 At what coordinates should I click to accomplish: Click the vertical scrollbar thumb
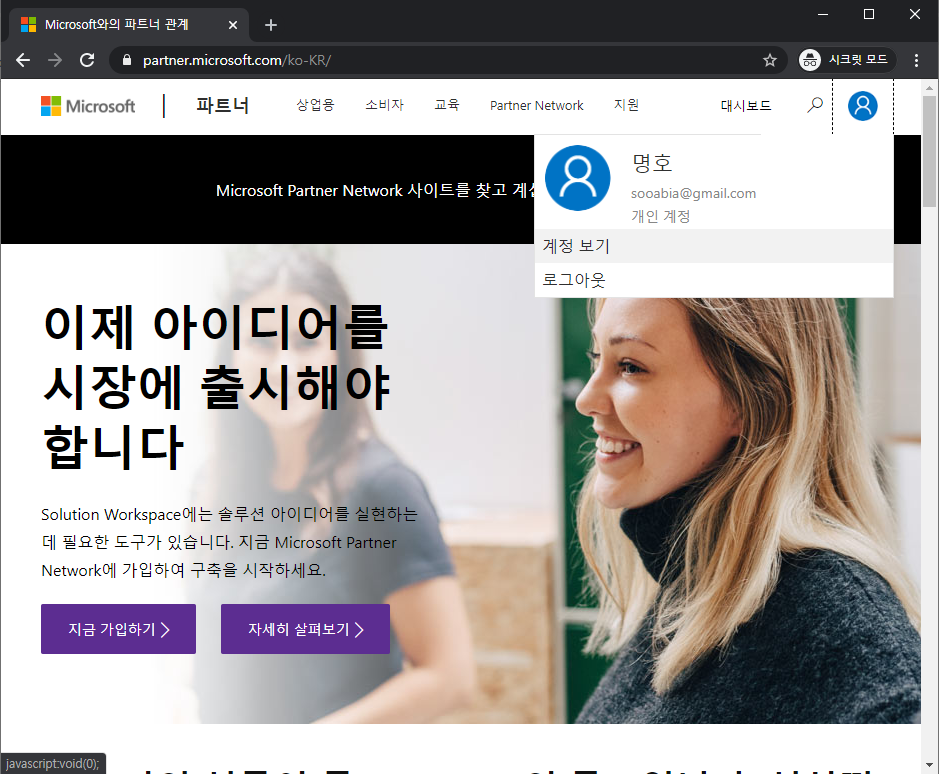929,152
